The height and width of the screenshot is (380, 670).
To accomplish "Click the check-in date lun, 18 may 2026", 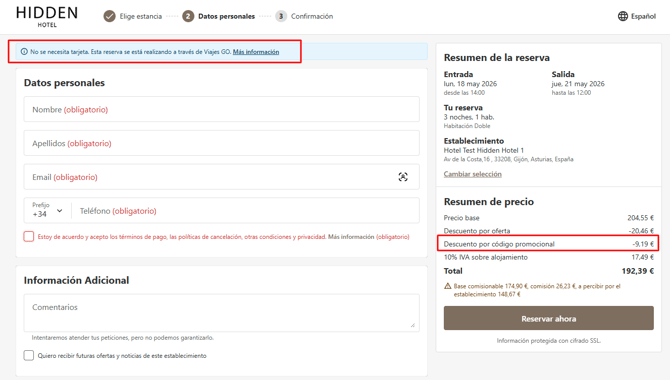I will pyautogui.click(x=470, y=84).
